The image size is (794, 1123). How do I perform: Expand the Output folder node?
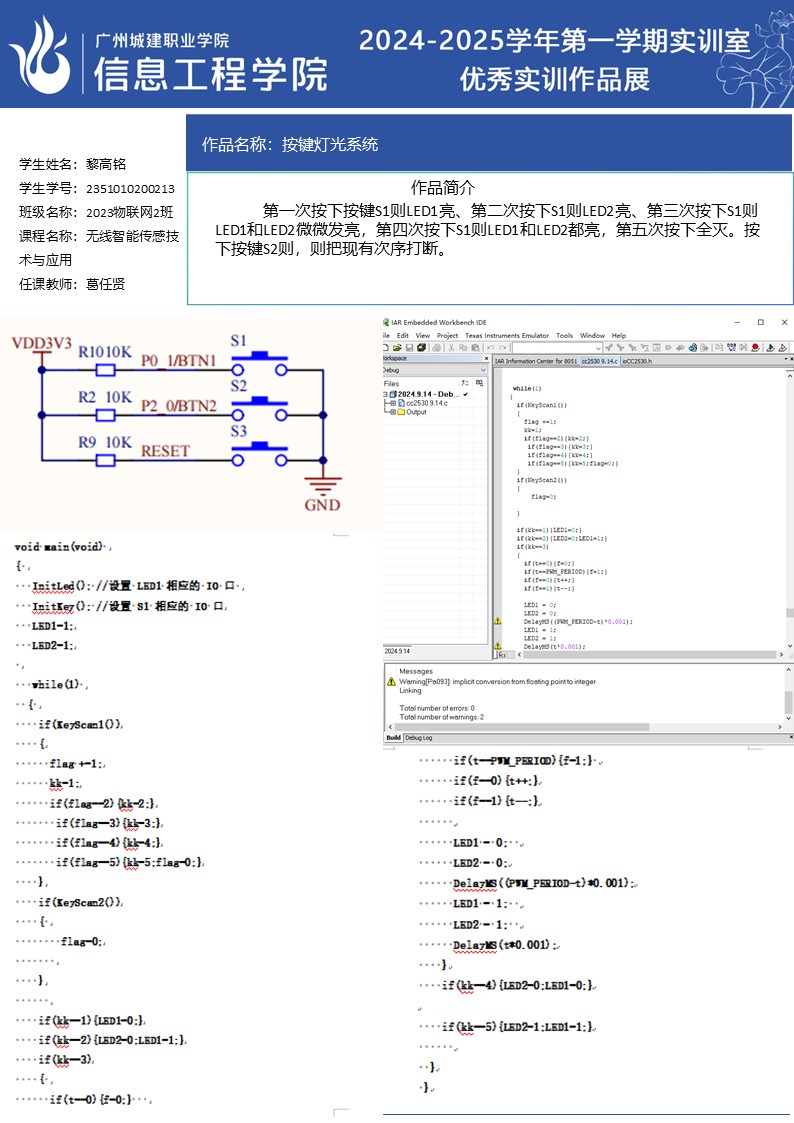(391, 412)
